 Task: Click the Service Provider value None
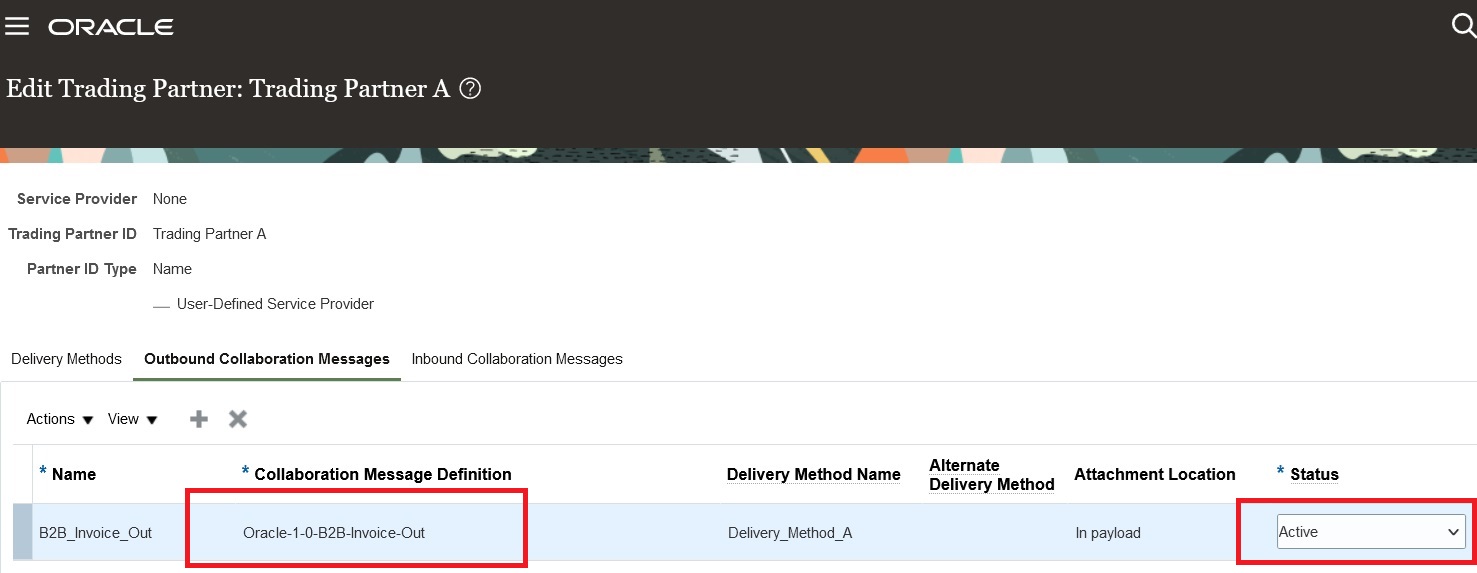click(170, 199)
